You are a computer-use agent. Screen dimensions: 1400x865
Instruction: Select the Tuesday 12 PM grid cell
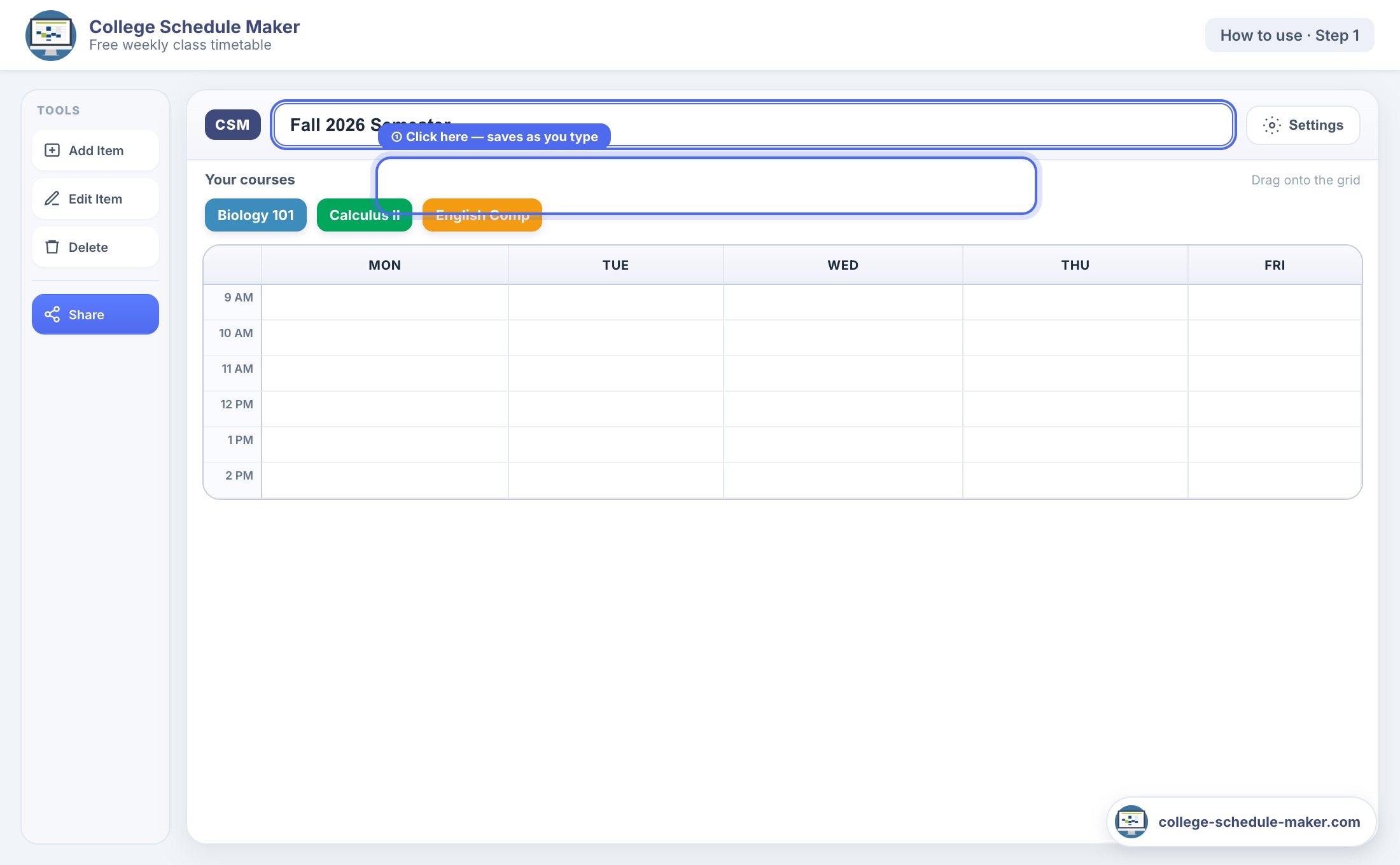[x=615, y=409]
